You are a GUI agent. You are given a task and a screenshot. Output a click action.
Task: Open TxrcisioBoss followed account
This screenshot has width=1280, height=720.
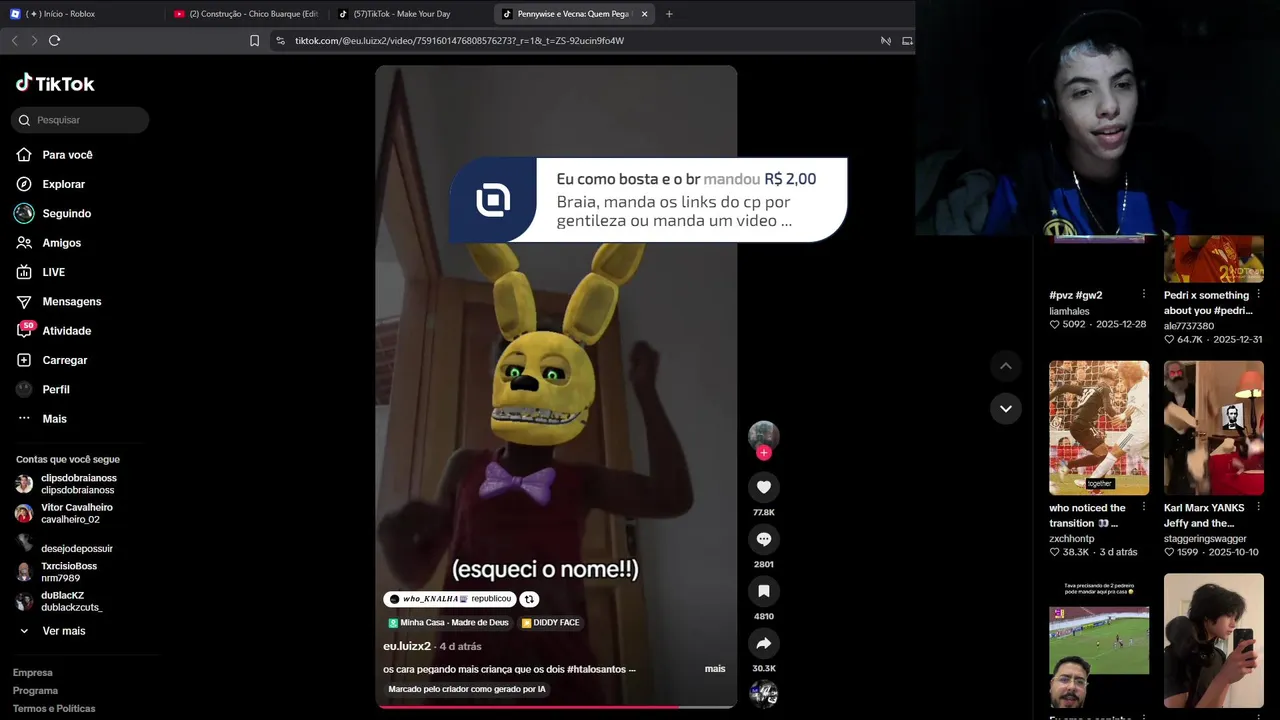[x=68, y=572]
